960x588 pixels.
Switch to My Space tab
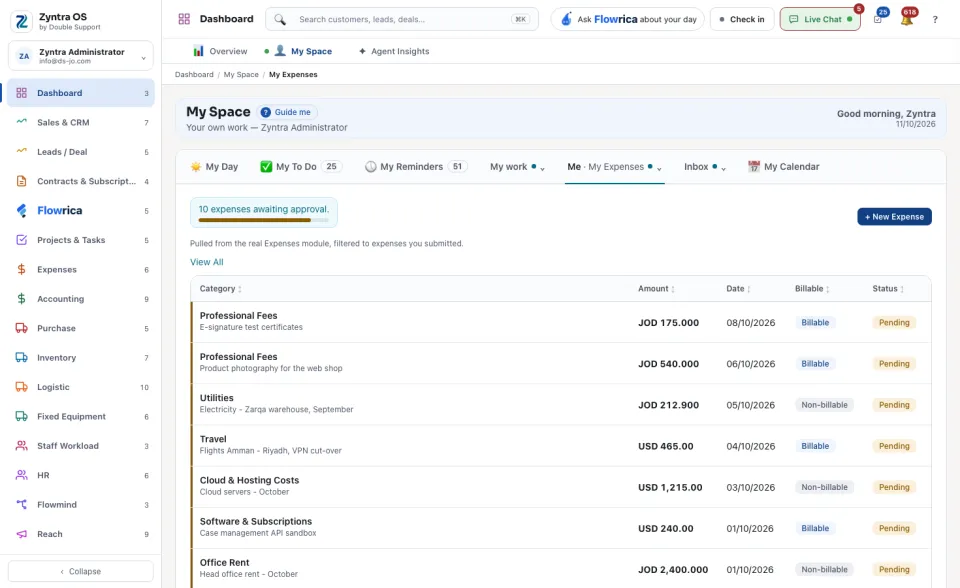[303, 51]
